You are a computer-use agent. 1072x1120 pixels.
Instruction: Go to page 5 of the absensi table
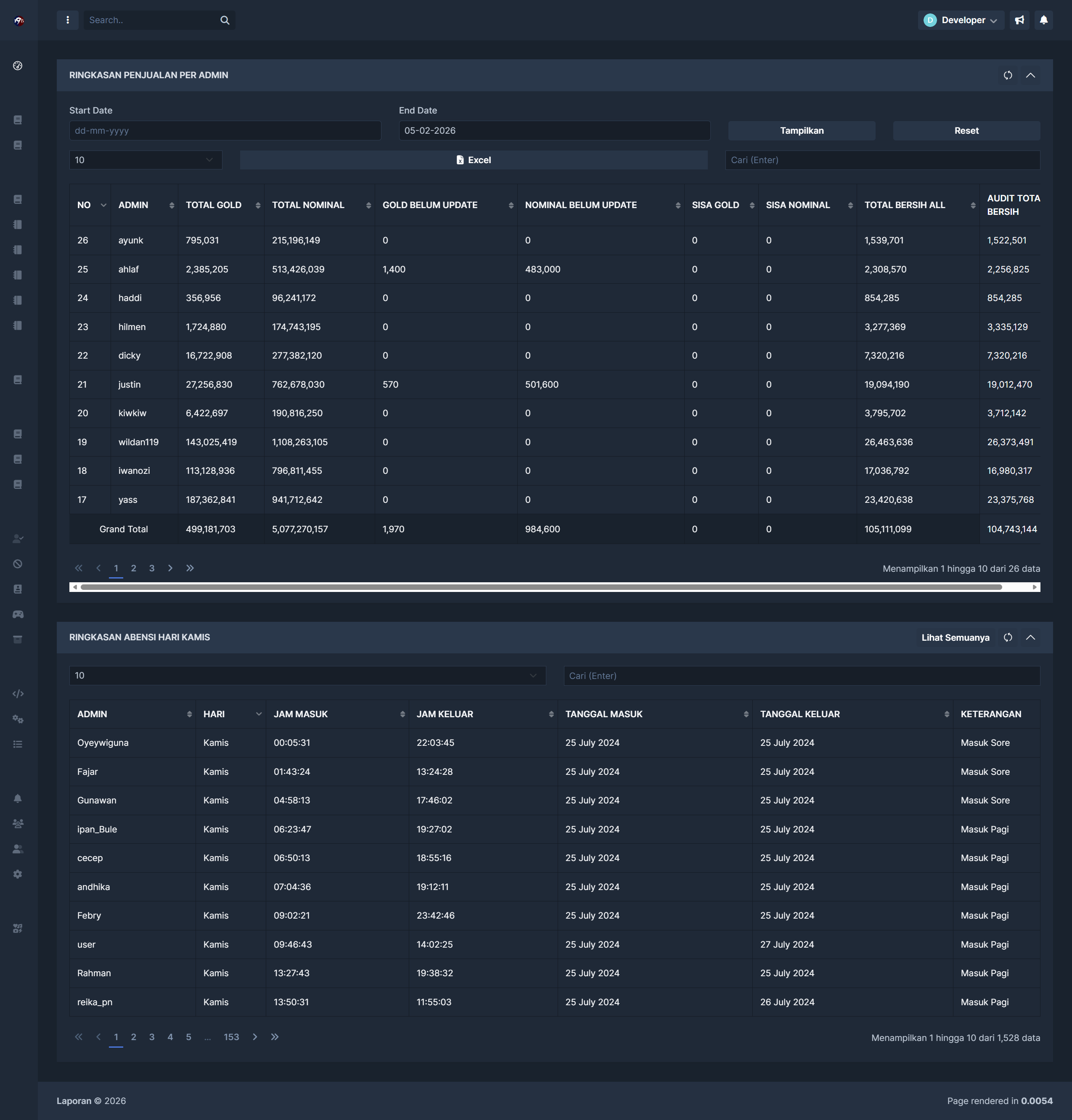(x=188, y=1037)
